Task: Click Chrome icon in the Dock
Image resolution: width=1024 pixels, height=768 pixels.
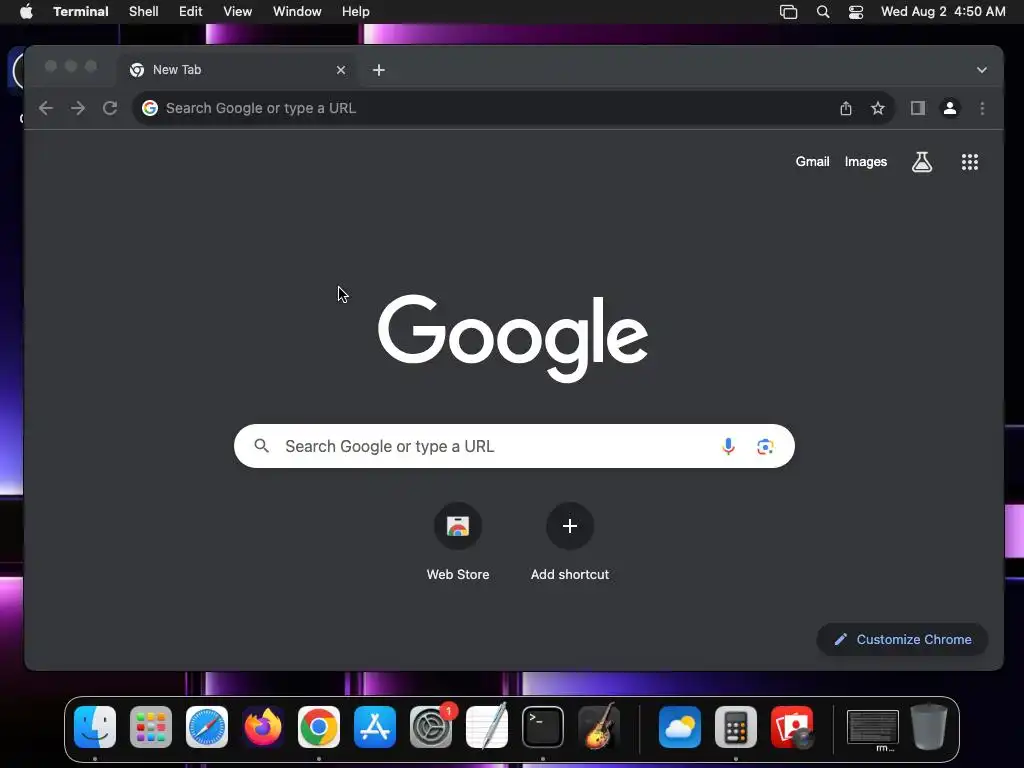Action: pyautogui.click(x=319, y=727)
